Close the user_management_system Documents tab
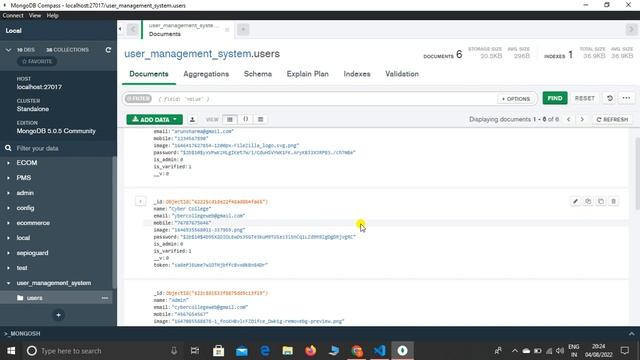 pyautogui.click(x=227, y=29)
